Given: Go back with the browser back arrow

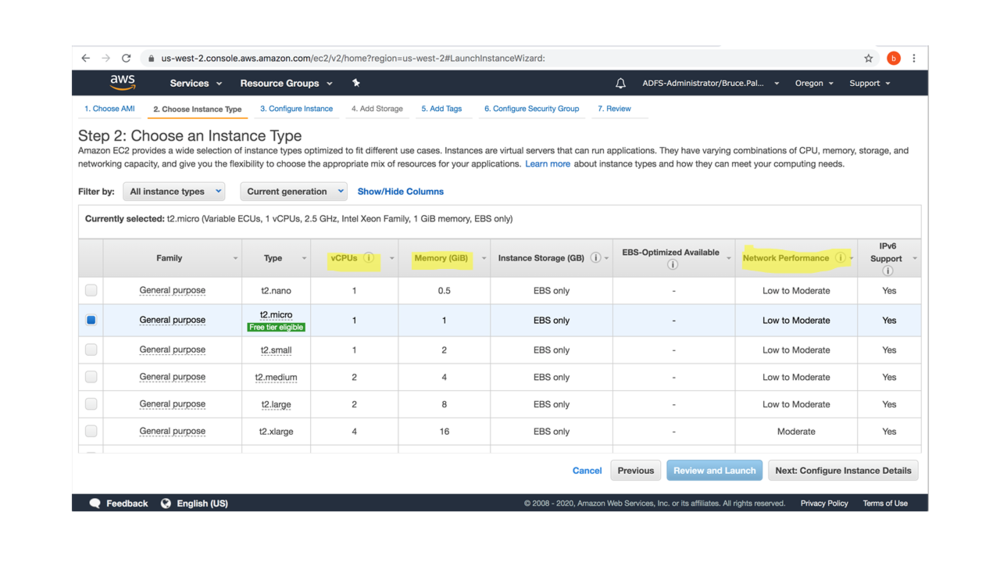Looking at the screenshot, I should pos(85,58).
